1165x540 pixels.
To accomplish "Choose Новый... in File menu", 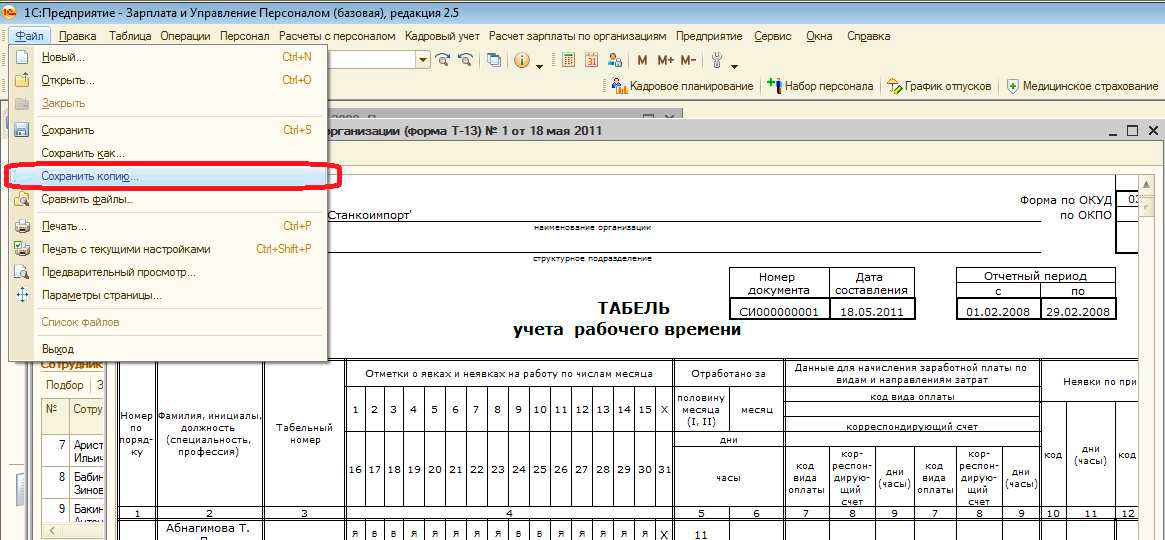I will 168,57.
